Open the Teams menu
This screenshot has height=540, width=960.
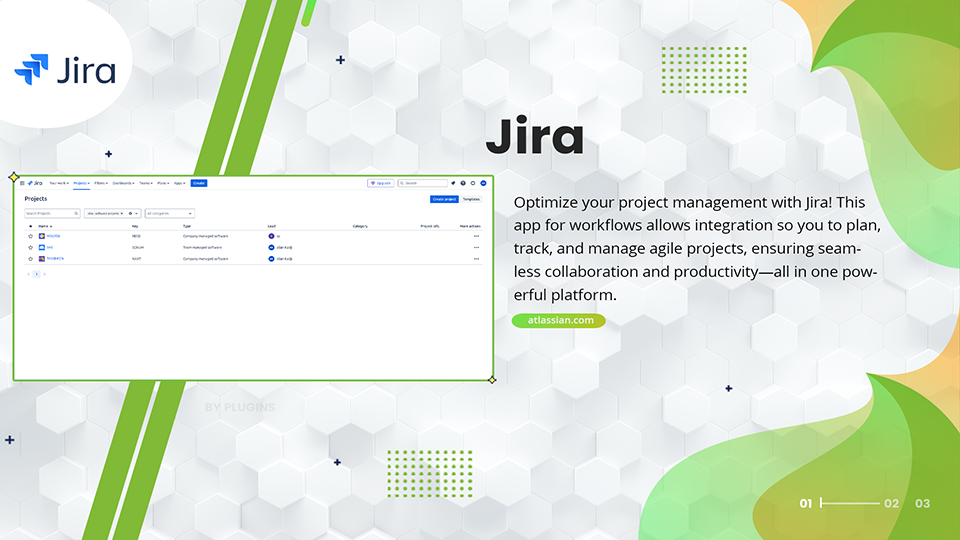146,183
